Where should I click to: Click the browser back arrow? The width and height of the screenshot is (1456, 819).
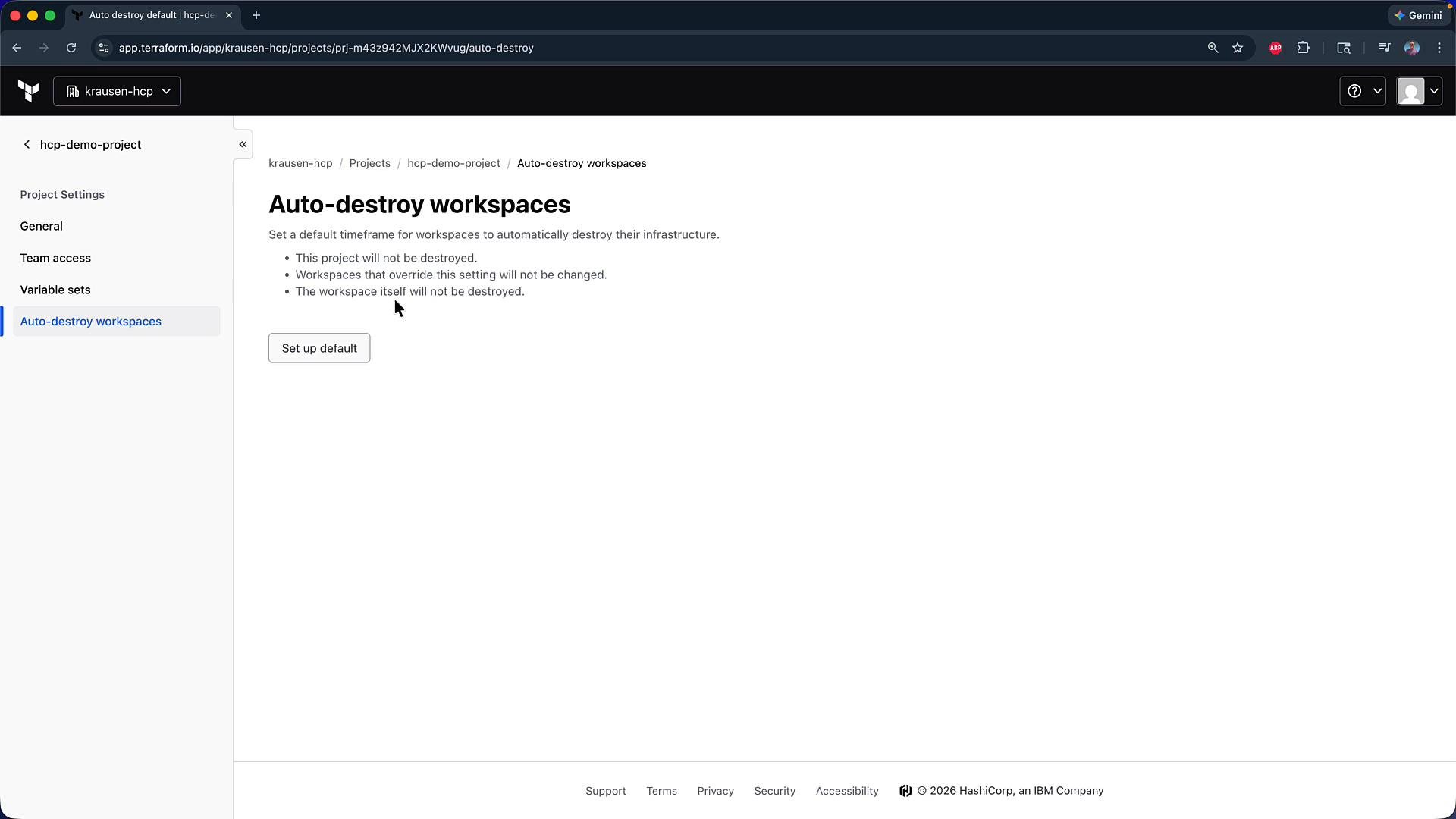(x=17, y=48)
